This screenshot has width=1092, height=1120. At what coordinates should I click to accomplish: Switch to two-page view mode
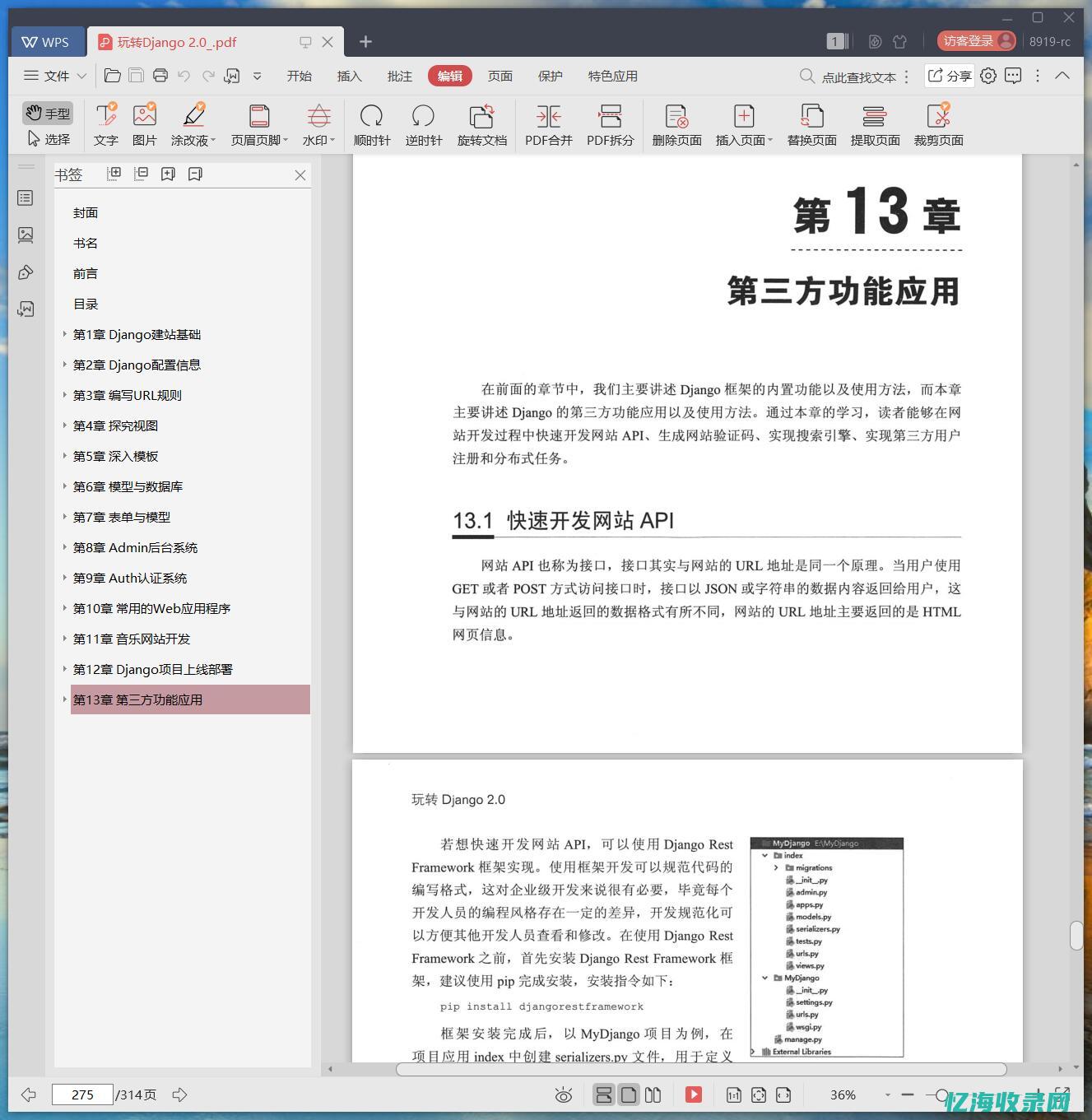click(653, 1094)
